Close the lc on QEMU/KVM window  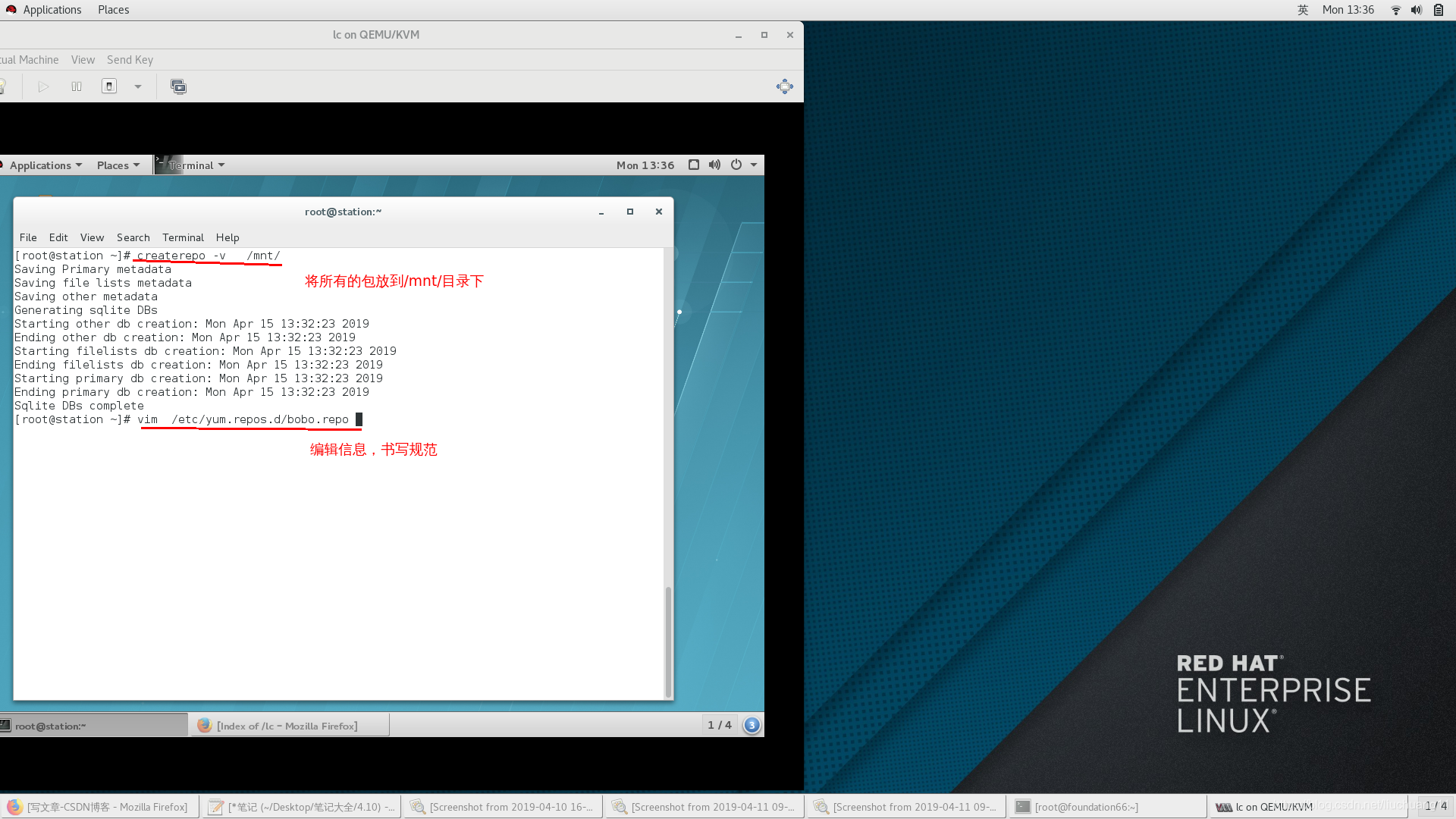789,35
